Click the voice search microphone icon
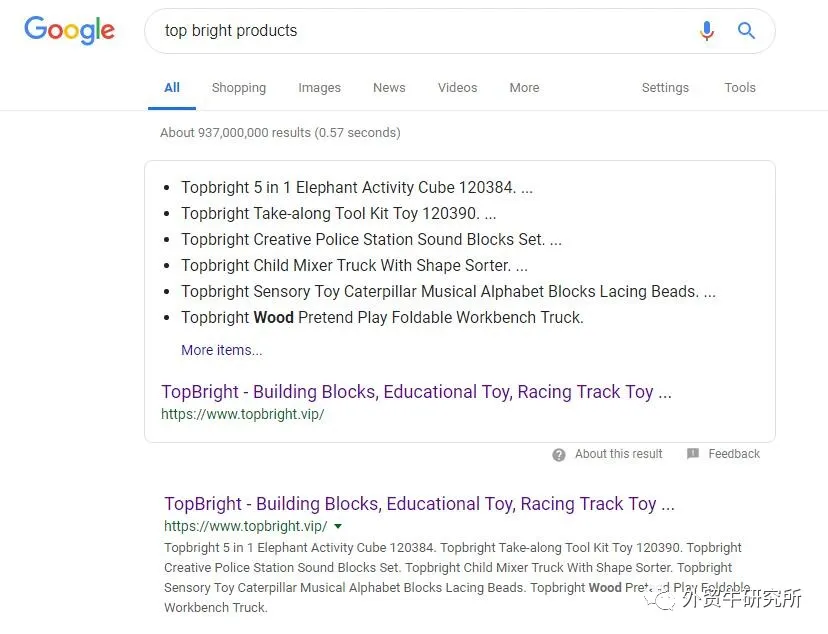The width and height of the screenshot is (828, 634). pos(707,31)
